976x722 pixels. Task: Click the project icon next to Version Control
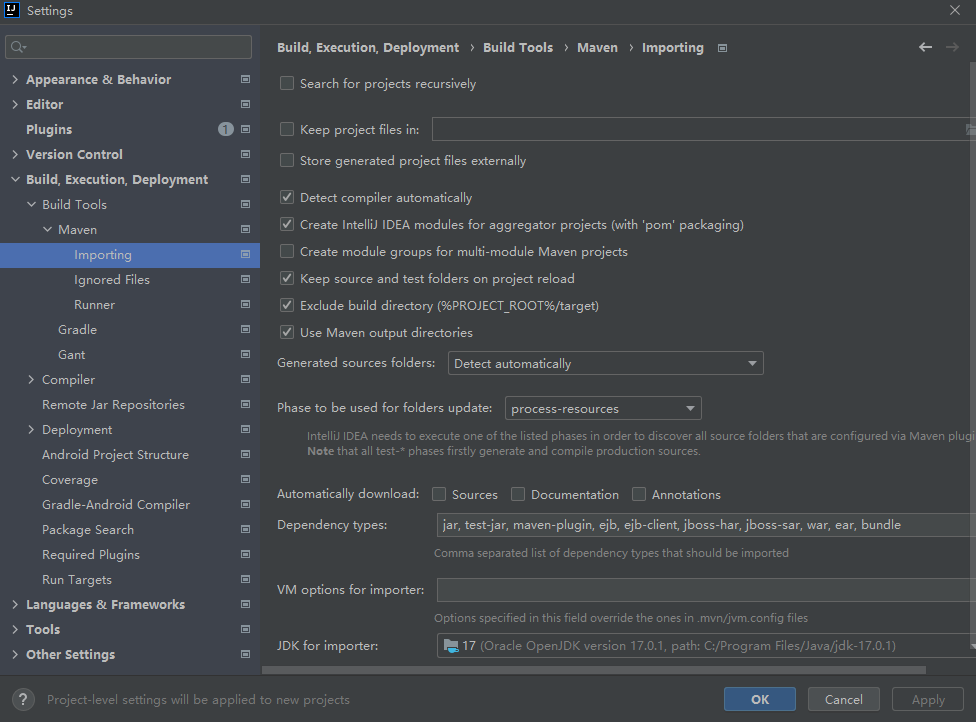[x=245, y=154]
